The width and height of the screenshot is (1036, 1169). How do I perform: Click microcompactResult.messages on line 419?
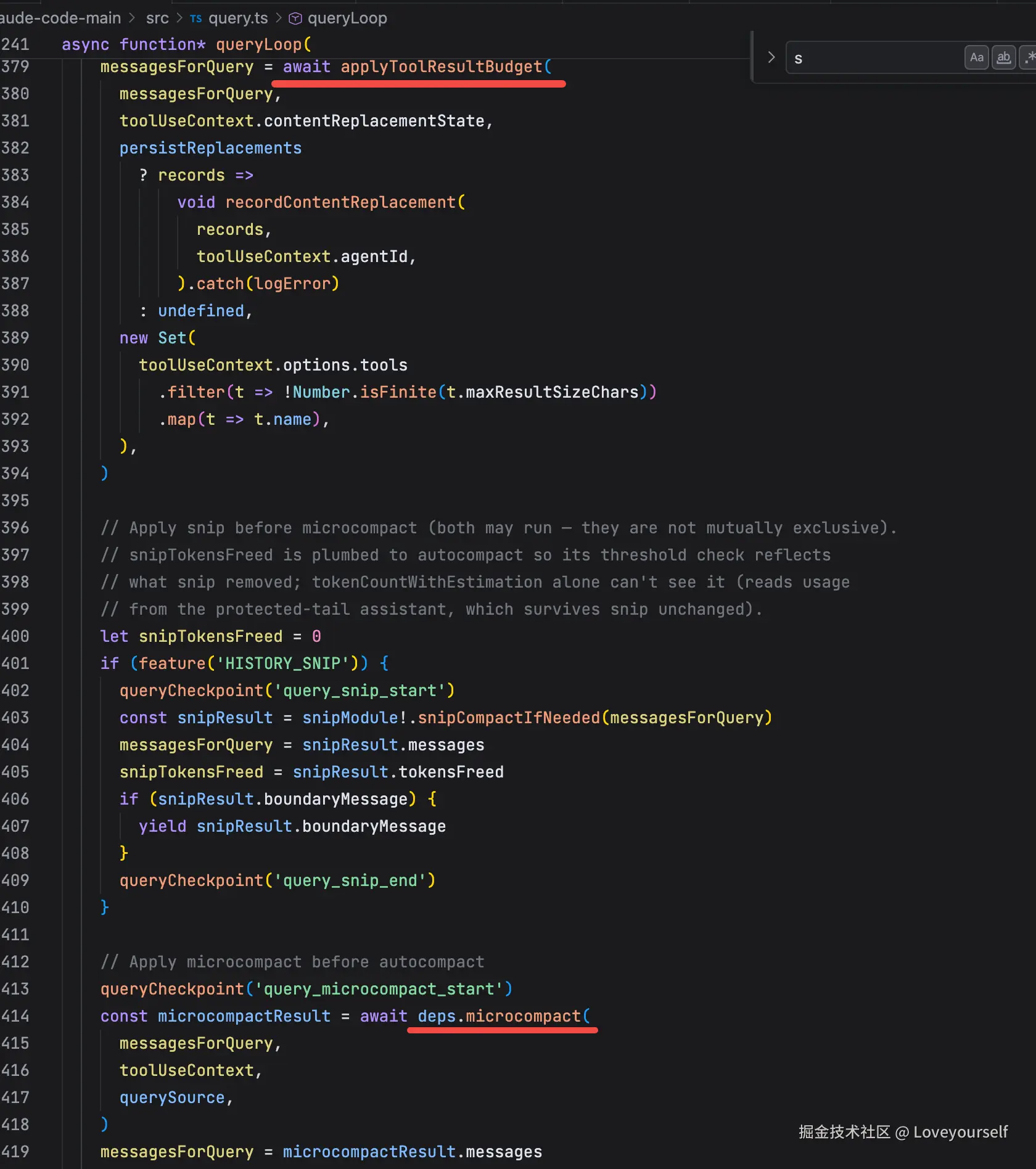tap(412, 1152)
